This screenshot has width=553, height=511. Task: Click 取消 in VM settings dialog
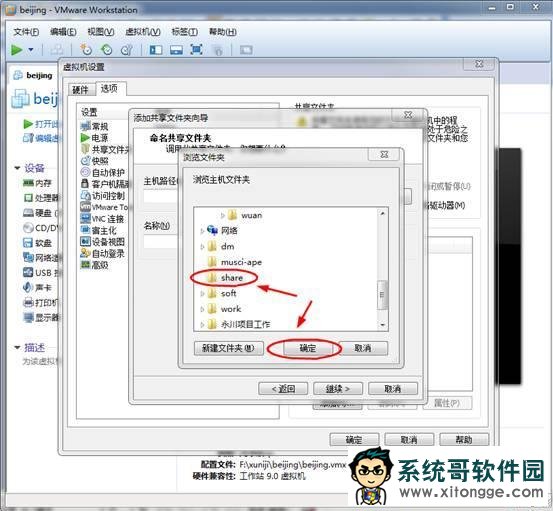point(409,440)
